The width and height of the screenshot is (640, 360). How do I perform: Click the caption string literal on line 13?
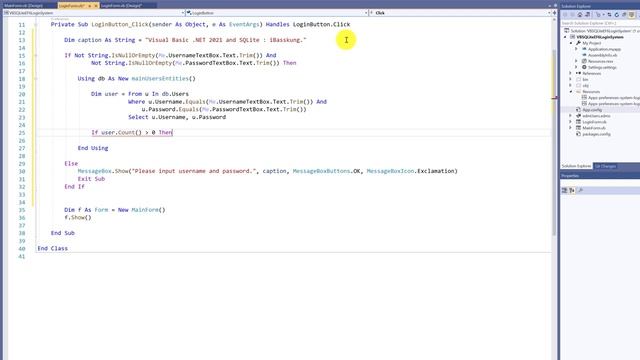[226, 40]
